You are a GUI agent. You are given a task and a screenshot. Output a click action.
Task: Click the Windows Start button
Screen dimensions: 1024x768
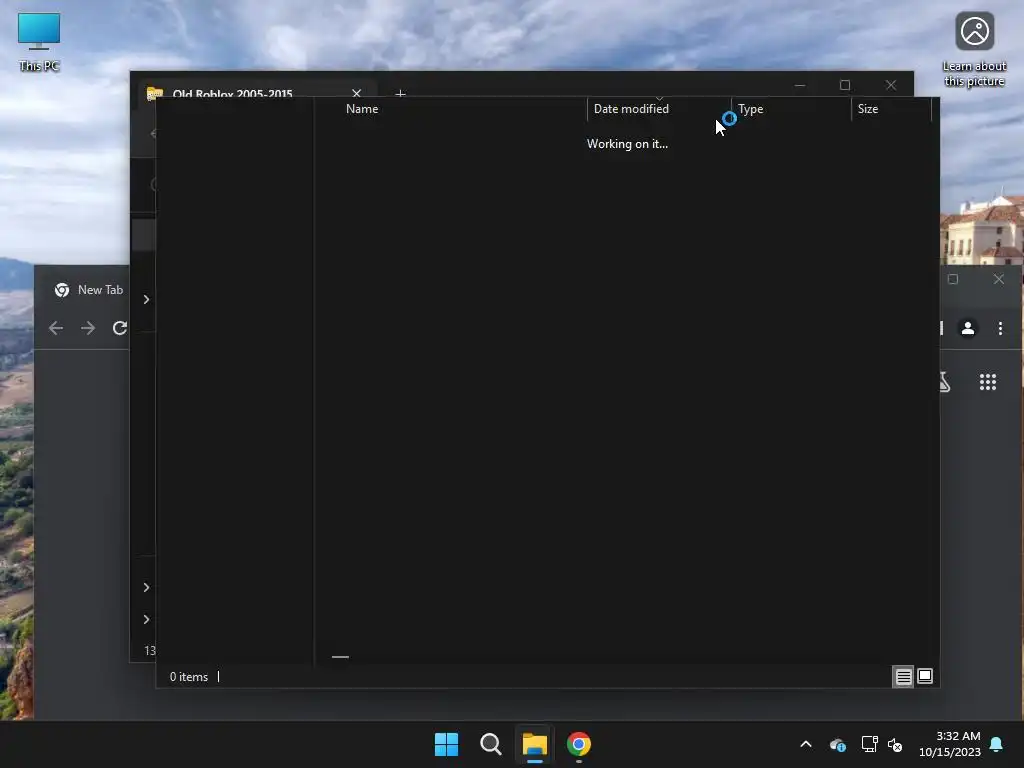click(x=447, y=744)
